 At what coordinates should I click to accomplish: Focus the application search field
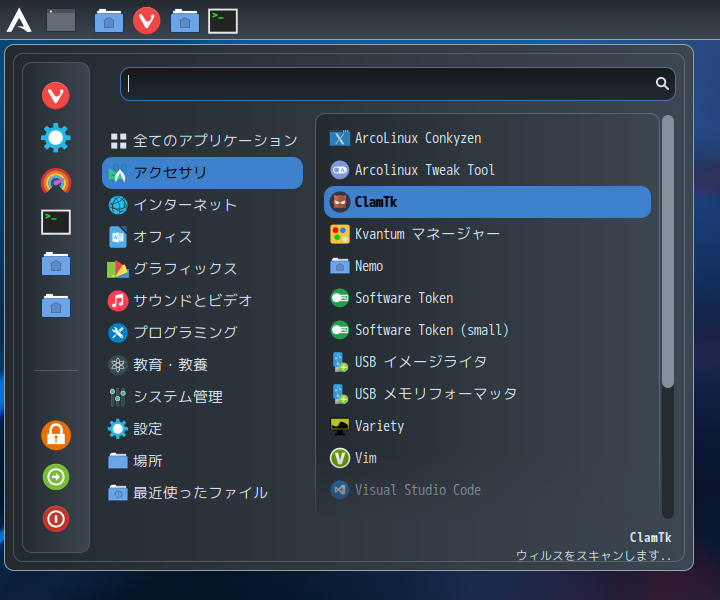(398, 84)
